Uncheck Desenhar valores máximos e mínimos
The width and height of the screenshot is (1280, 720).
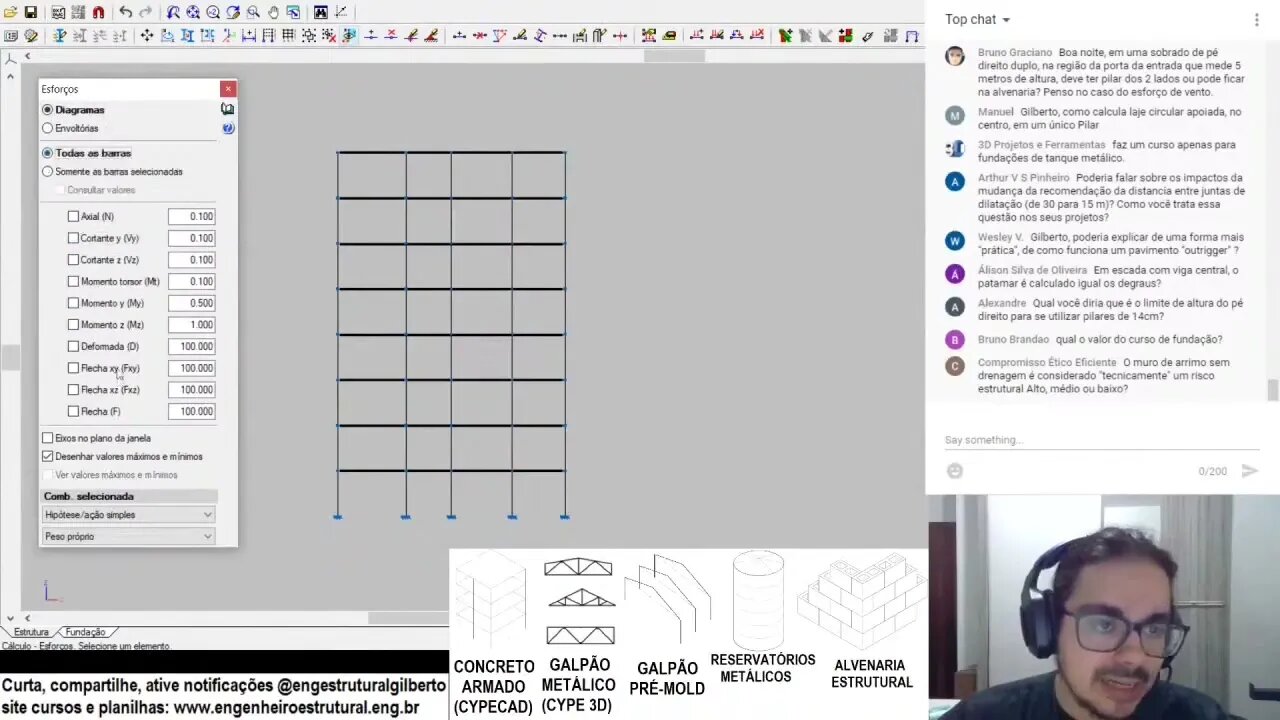[48, 456]
